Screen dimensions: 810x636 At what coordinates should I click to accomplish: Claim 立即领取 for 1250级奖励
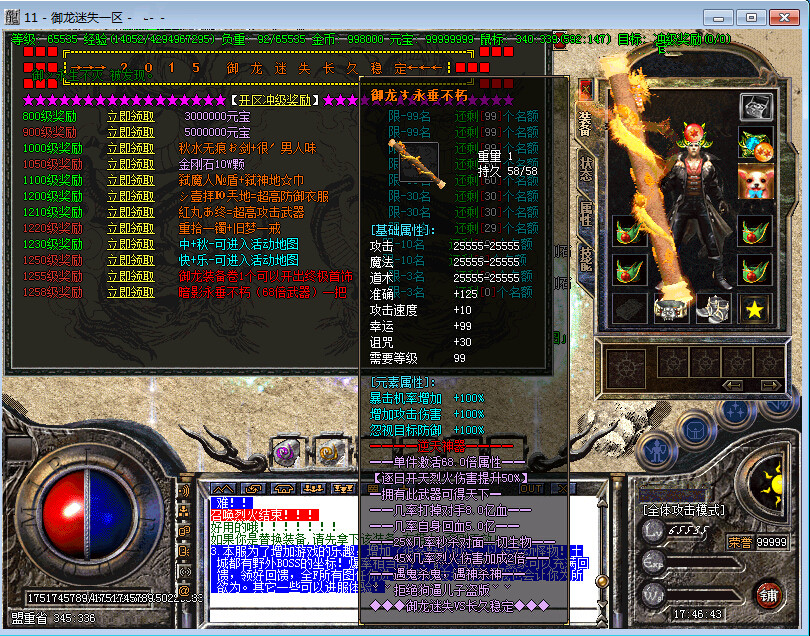[x=131, y=260]
